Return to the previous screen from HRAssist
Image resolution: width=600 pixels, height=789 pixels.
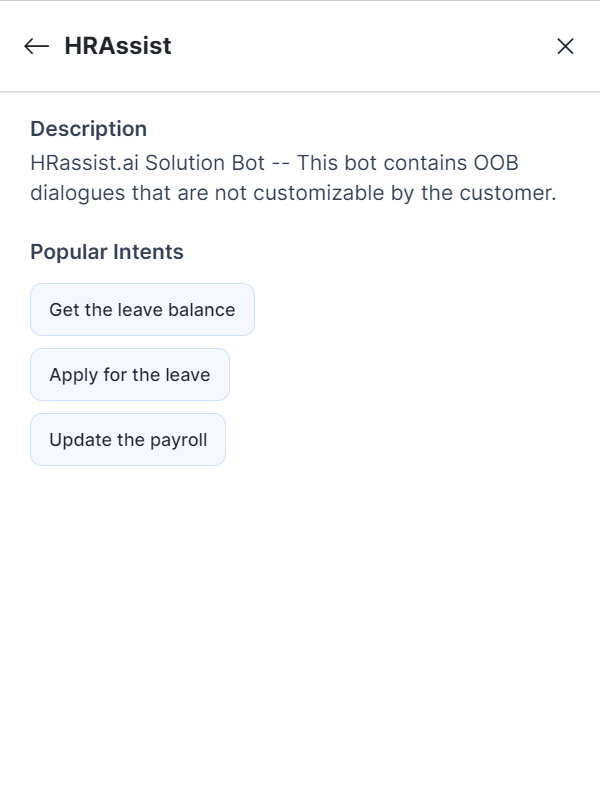point(37,46)
